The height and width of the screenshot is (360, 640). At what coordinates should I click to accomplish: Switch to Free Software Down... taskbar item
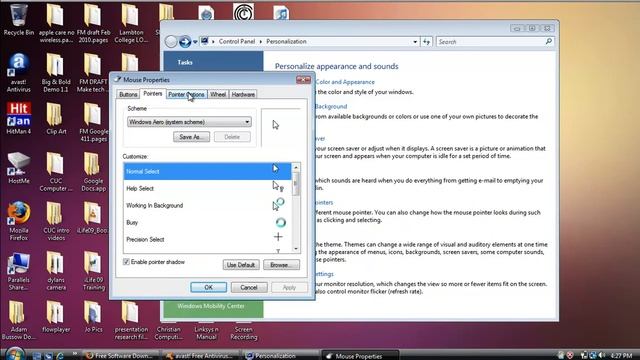coord(121,356)
